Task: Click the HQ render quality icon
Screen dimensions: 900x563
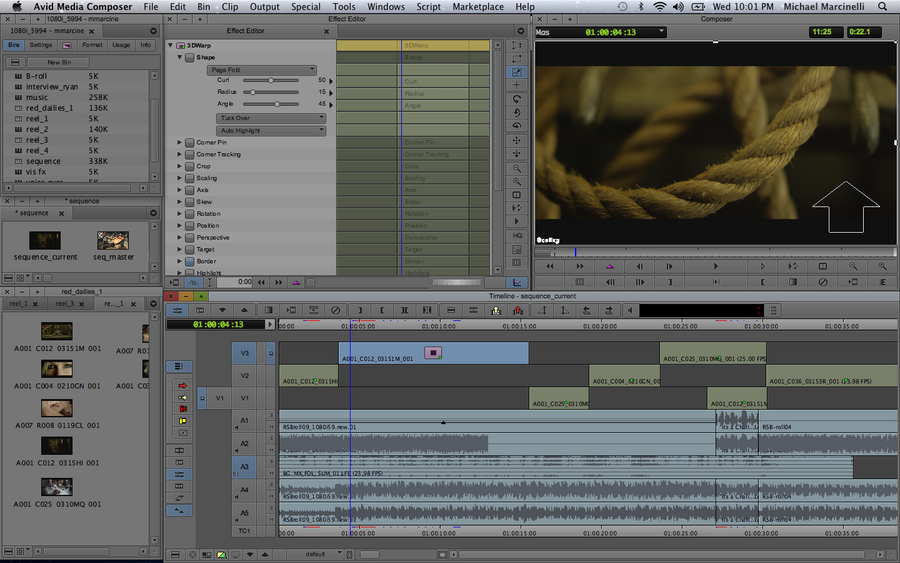Action: tap(517, 235)
